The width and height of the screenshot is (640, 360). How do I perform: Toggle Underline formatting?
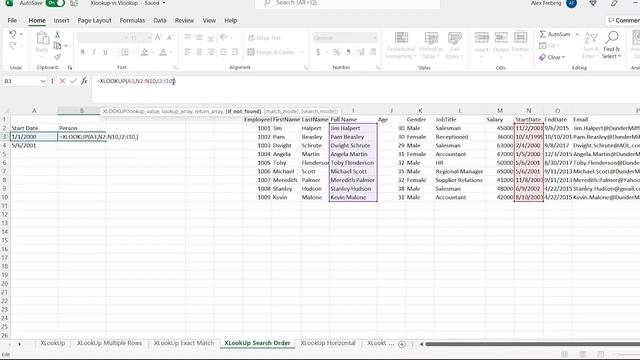coord(105,52)
